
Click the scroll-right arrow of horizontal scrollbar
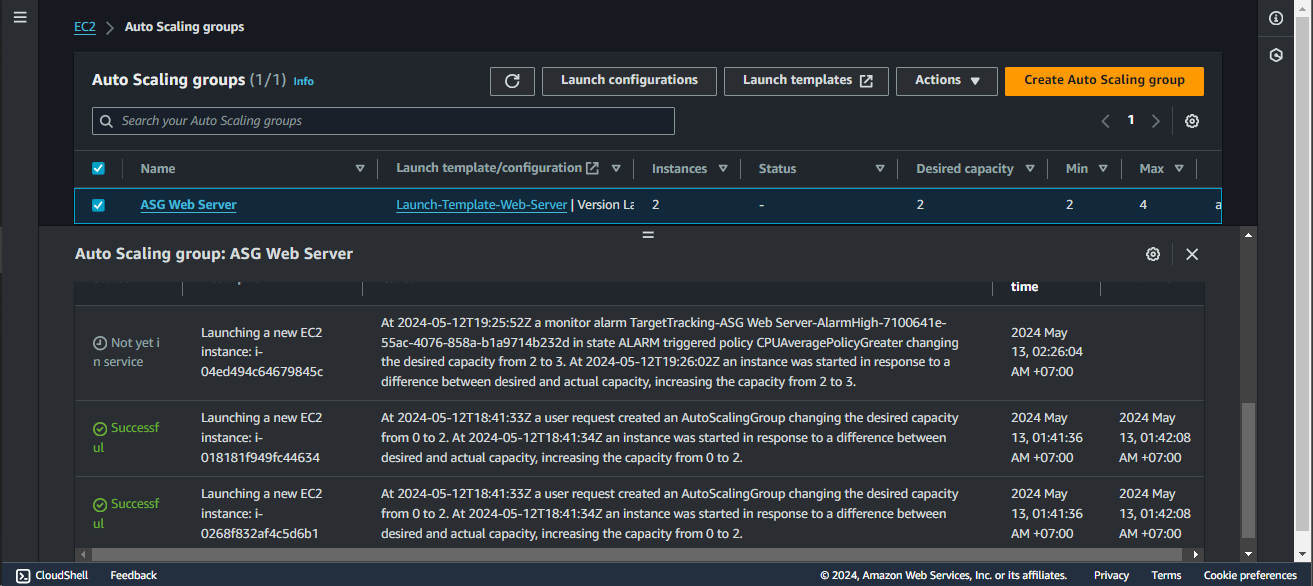point(1196,553)
